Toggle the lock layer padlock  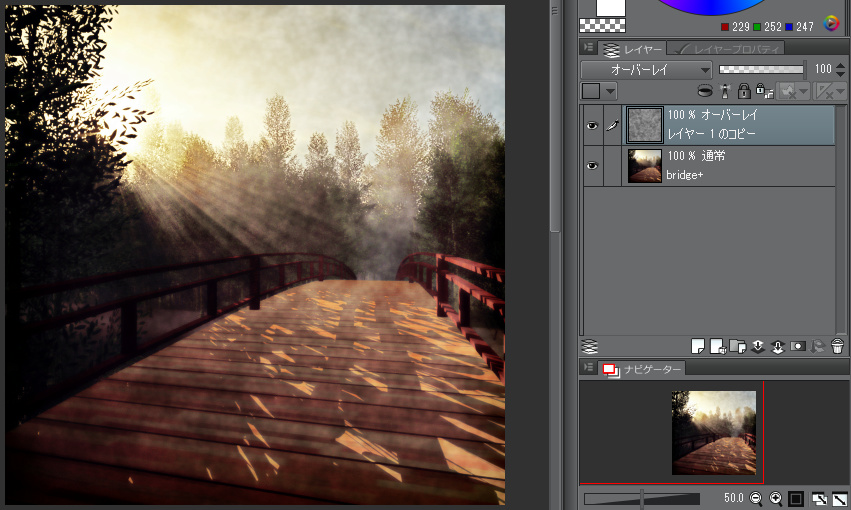[x=743, y=91]
